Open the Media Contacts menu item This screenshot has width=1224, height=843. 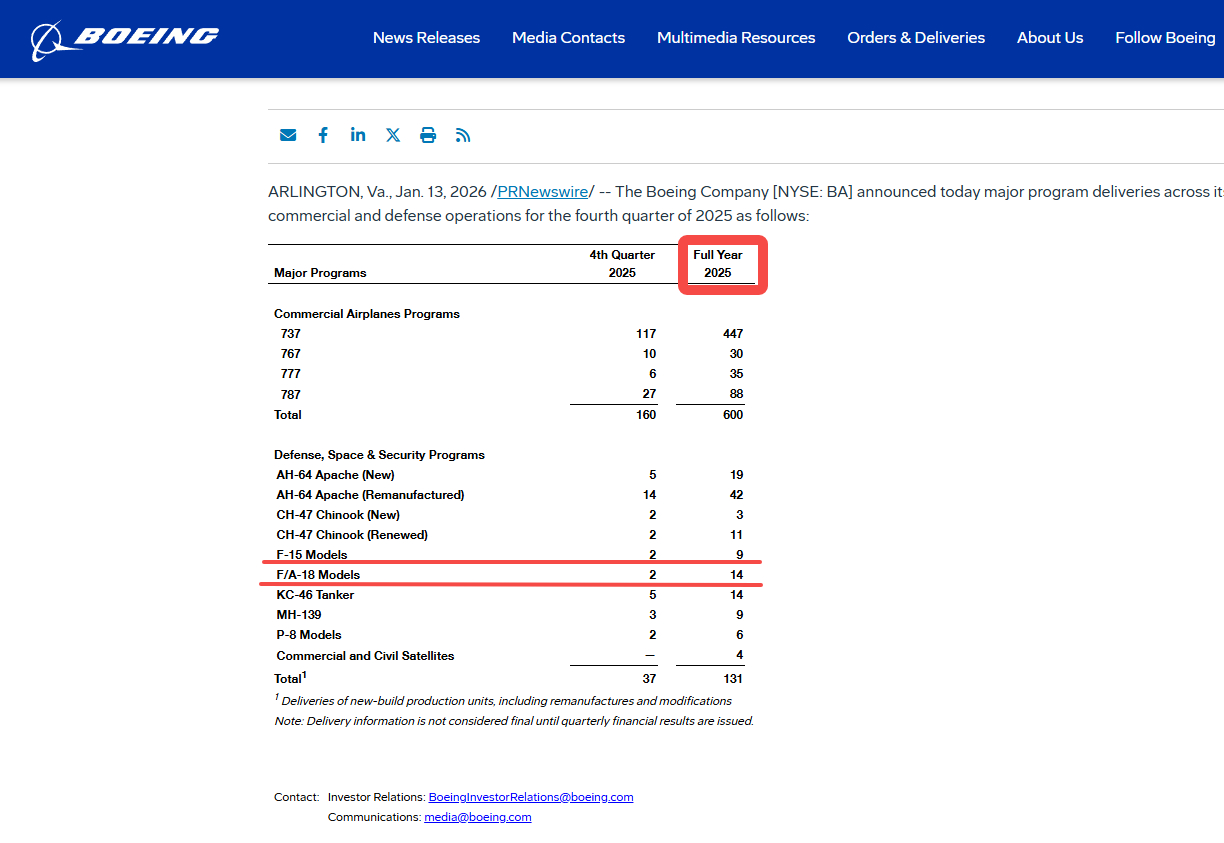coord(568,38)
